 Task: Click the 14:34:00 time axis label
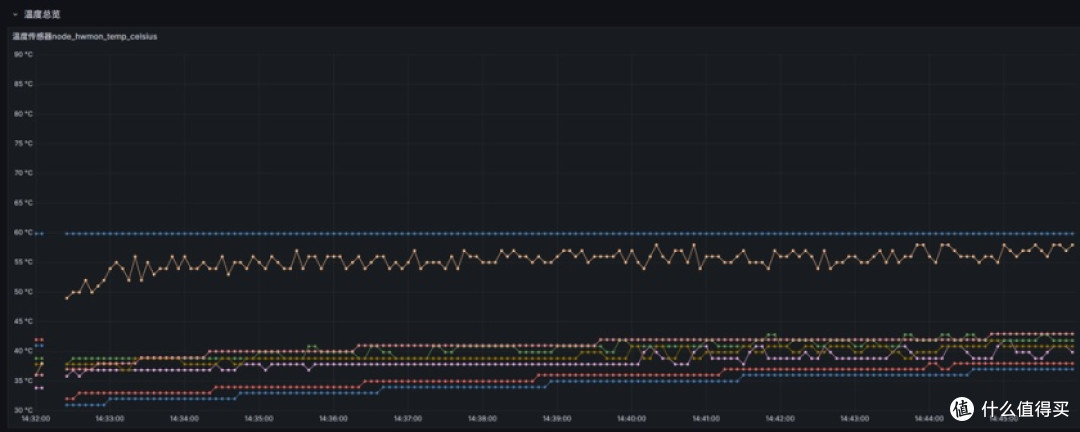[185, 418]
